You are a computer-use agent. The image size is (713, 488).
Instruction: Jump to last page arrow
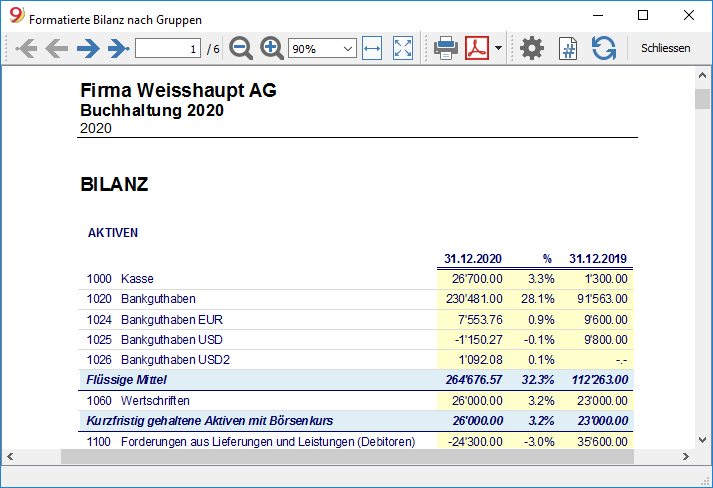[x=119, y=48]
